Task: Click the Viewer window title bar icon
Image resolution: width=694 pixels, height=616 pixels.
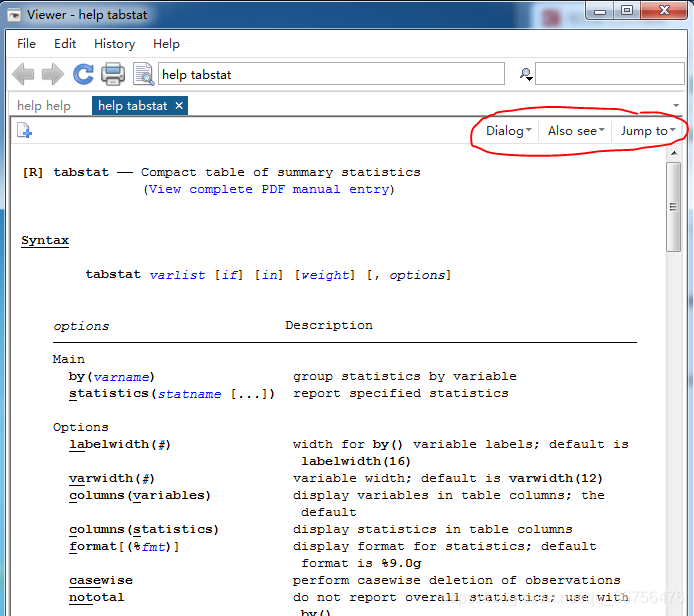Action: pyautogui.click(x=14, y=15)
